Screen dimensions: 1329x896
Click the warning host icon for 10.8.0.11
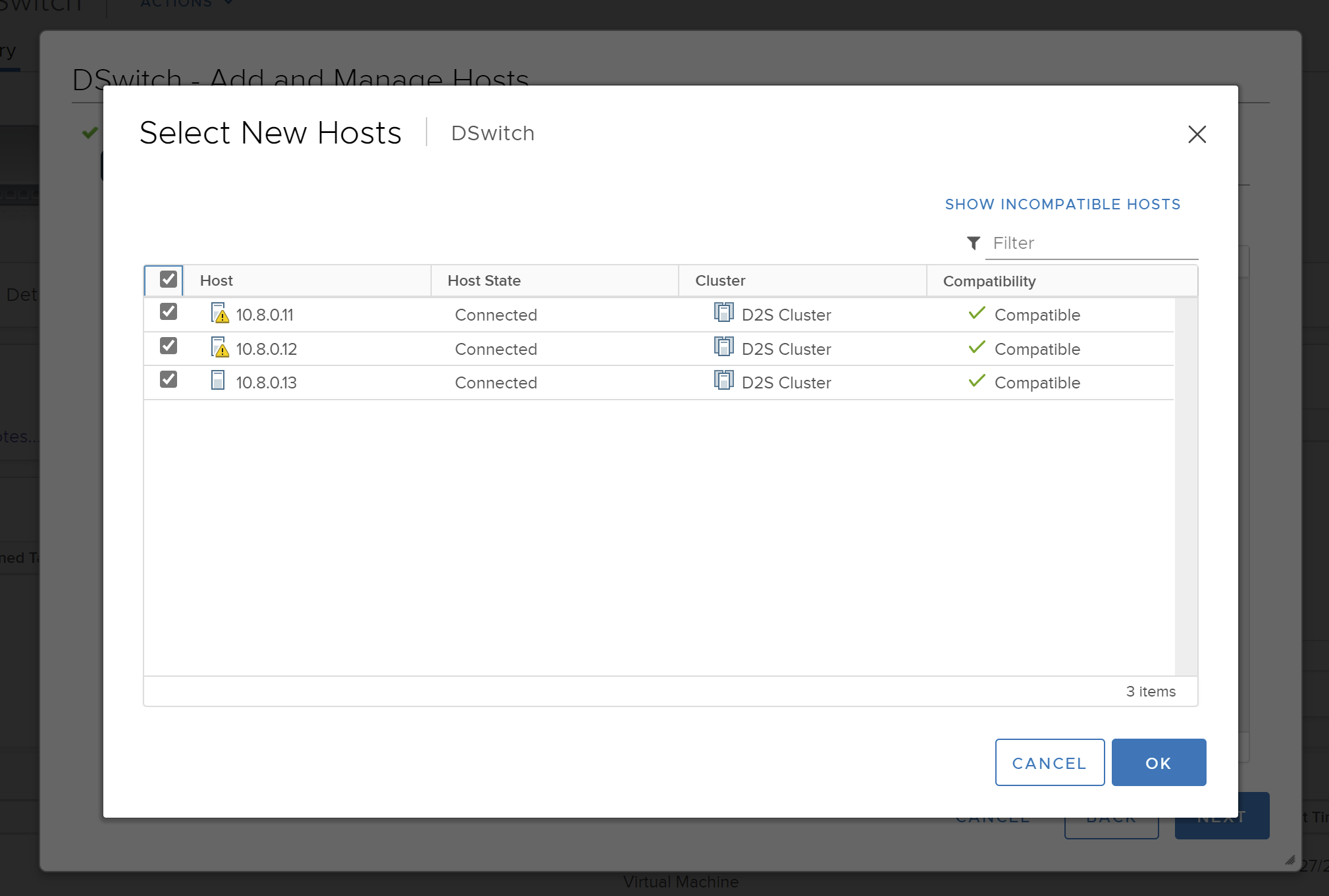pyautogui.click(x=220, y=313)
